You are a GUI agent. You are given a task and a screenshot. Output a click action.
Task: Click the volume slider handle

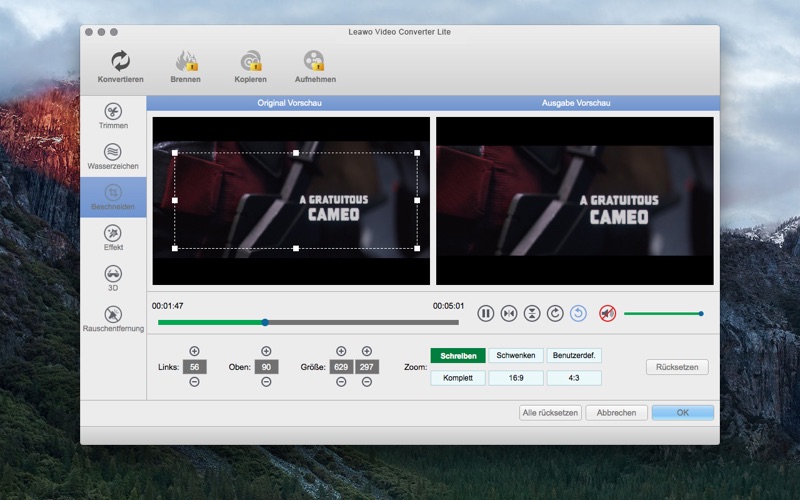coord(701,314)
